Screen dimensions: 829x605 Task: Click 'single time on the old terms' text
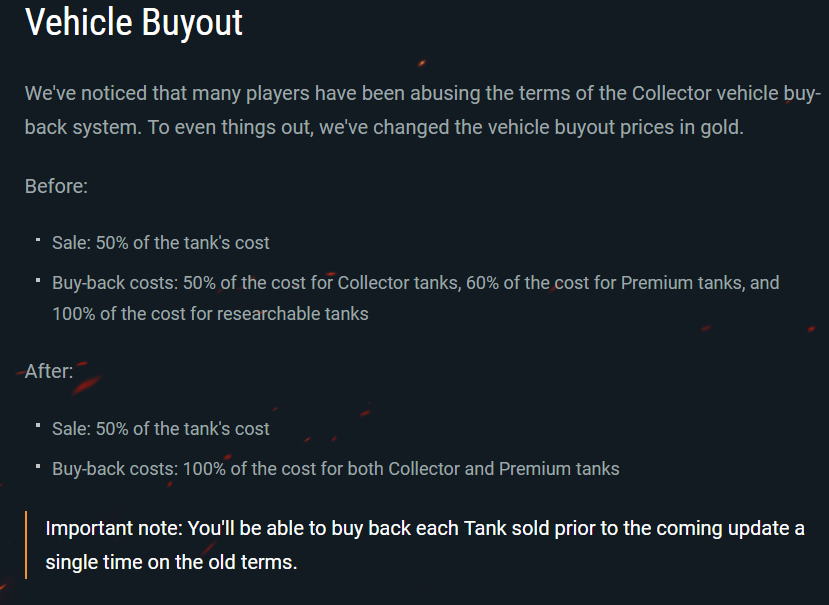tap(170, 562)
